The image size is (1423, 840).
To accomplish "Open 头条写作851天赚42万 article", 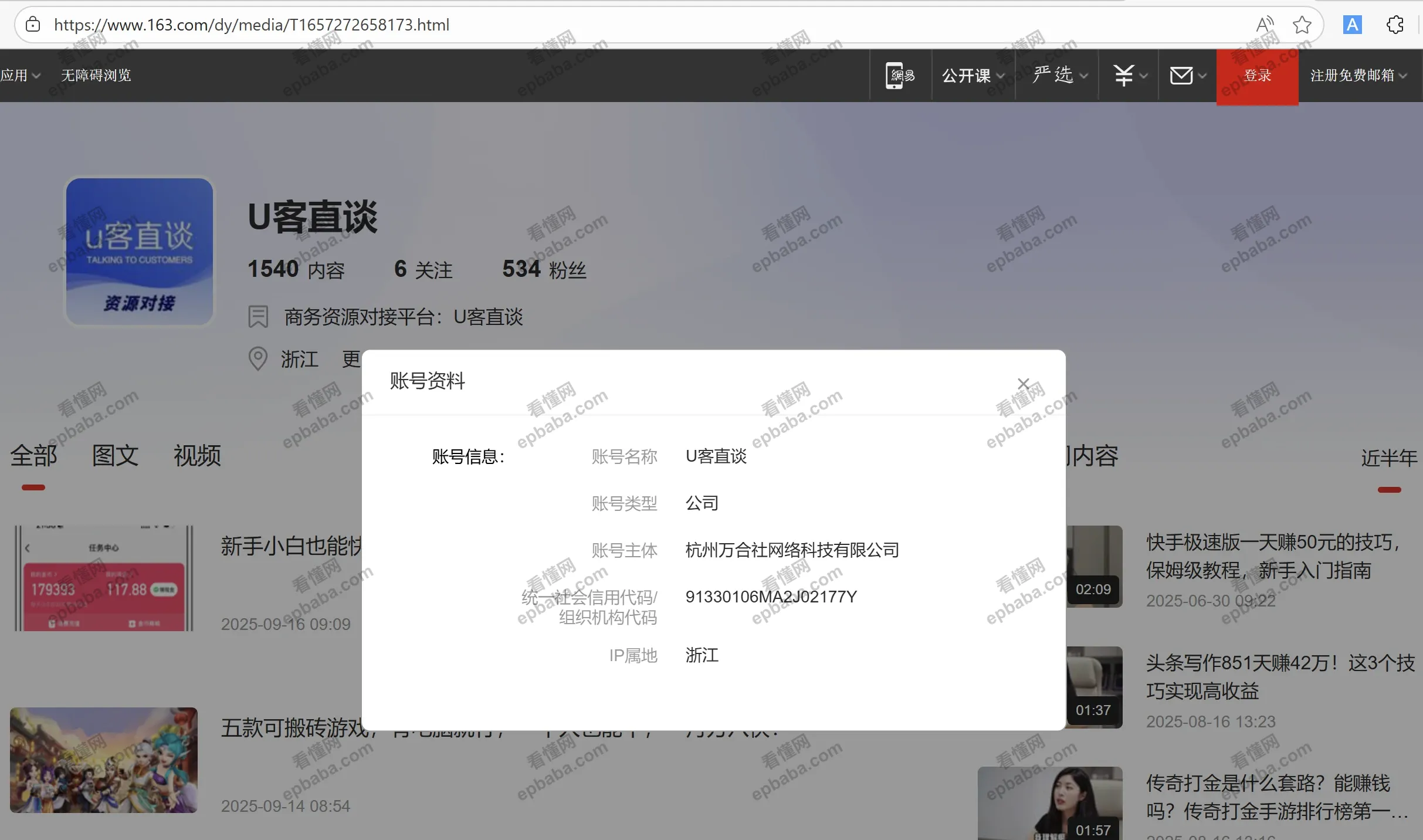I will tap(1280, 677).
